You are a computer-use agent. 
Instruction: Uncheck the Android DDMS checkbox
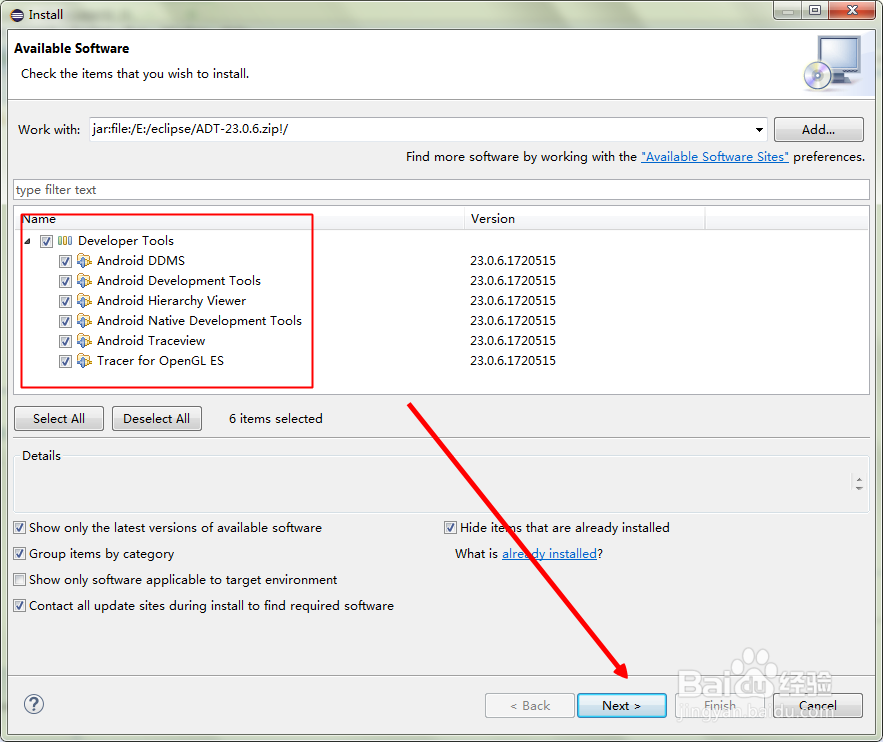point(65,261)
